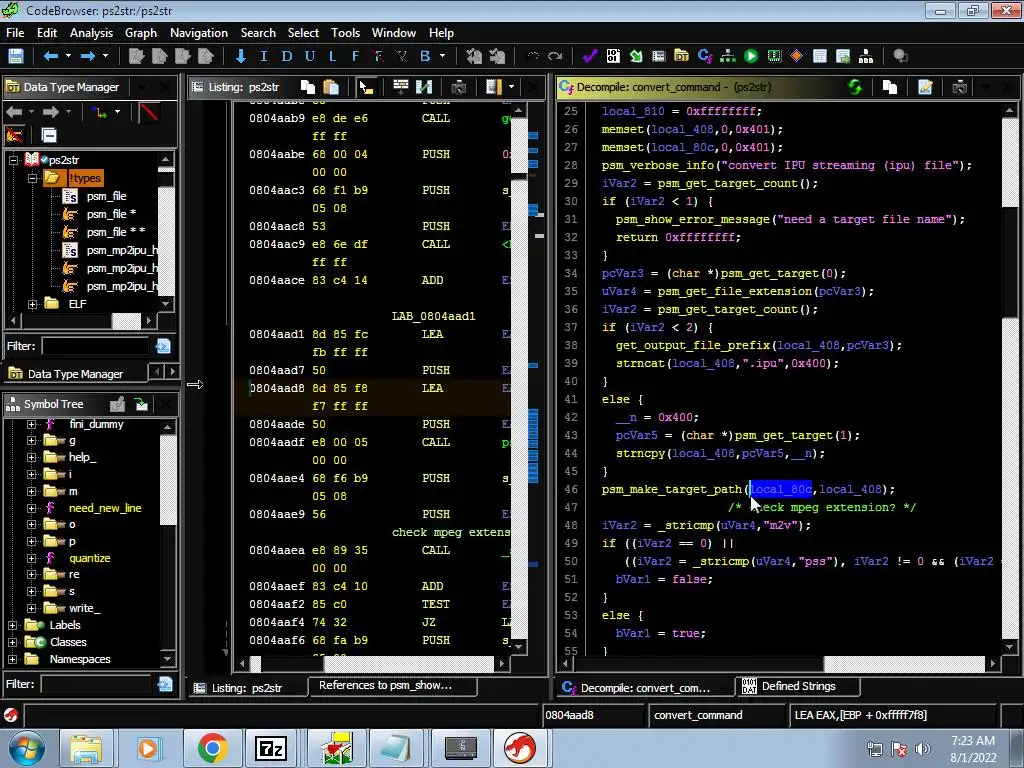The height and width of the screenshot is (768, 1024).
Task: Expand ELF folder in Data Type tree
Action: [32, 304]
